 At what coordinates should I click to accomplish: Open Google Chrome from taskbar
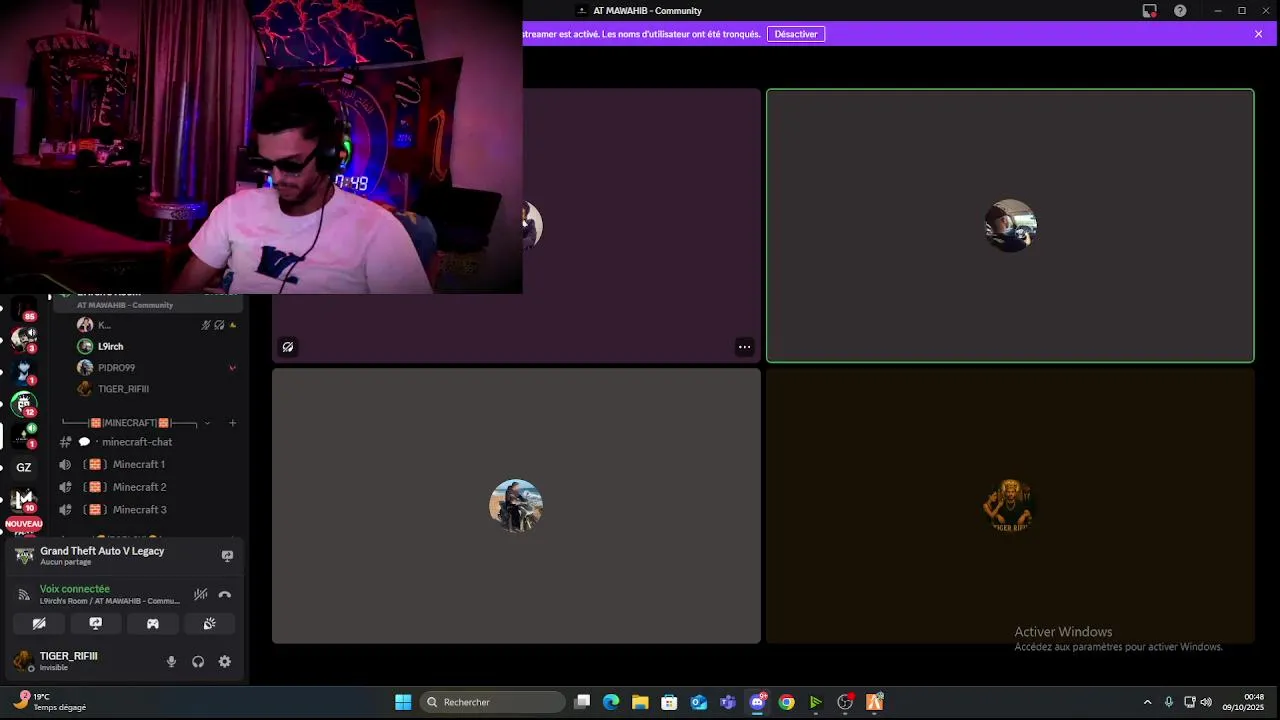(x=786, y=702)
